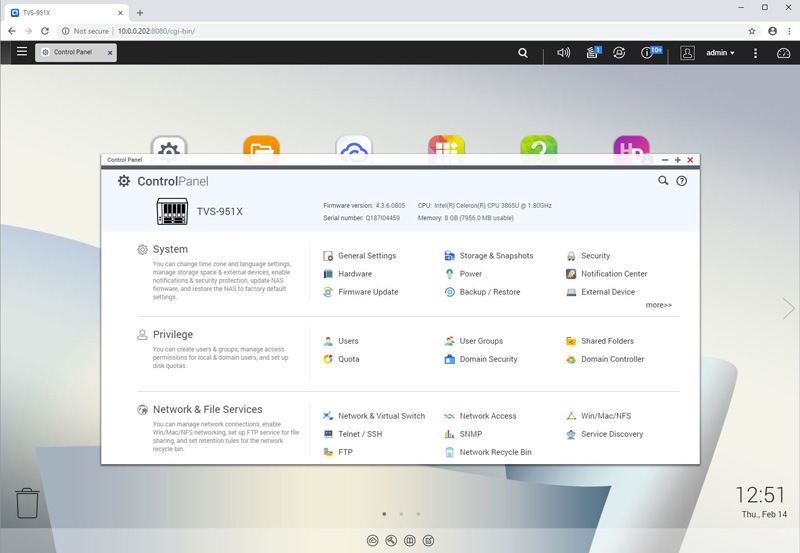Image resolution: width=800 pixels, height=553 pixels.
Task: Open Storage & Snapshots
Action: click(x=489, y=256)
